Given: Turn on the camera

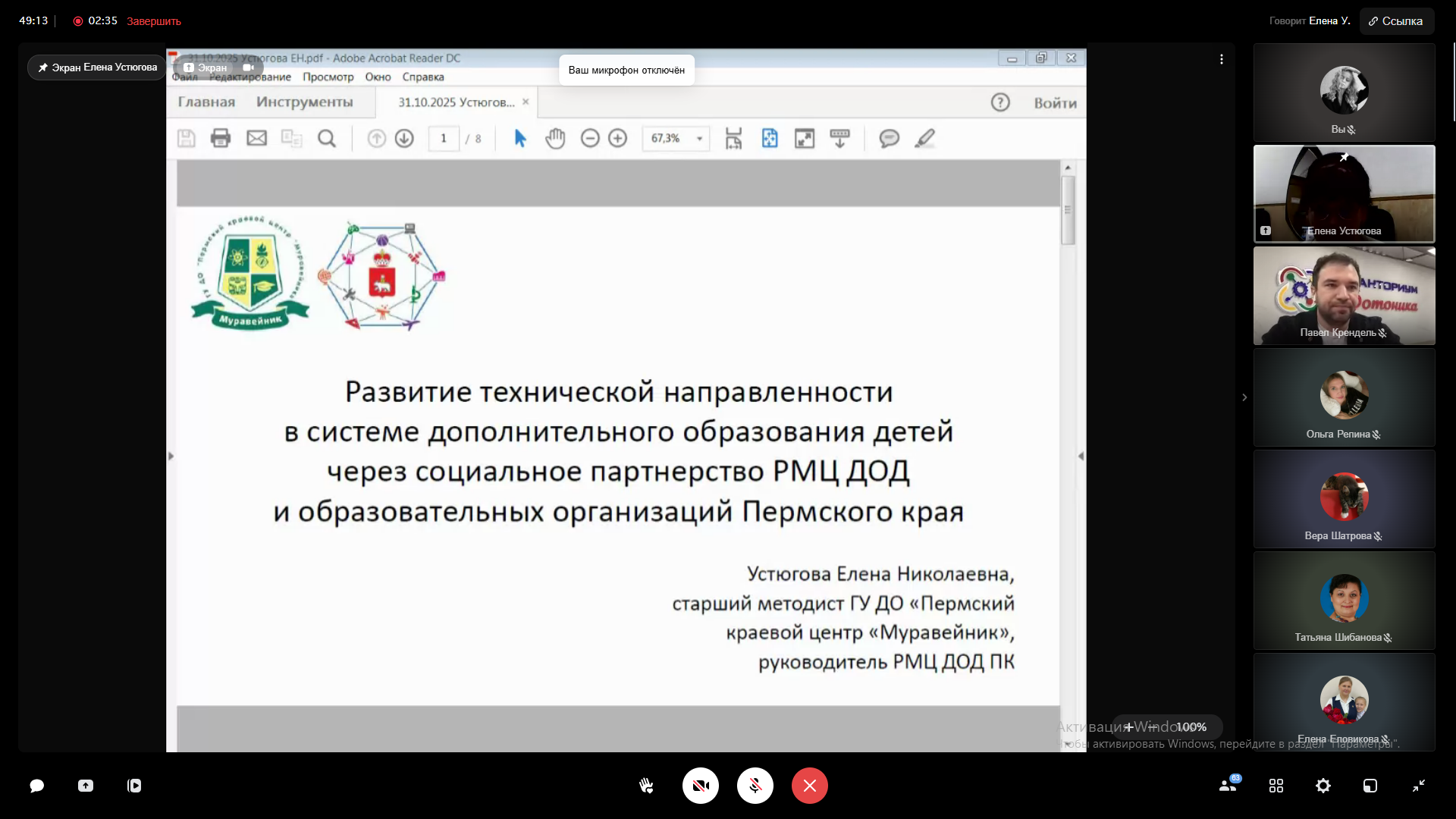Looking at the screenshot, I should pyautogui.click(x=701, y=786).
